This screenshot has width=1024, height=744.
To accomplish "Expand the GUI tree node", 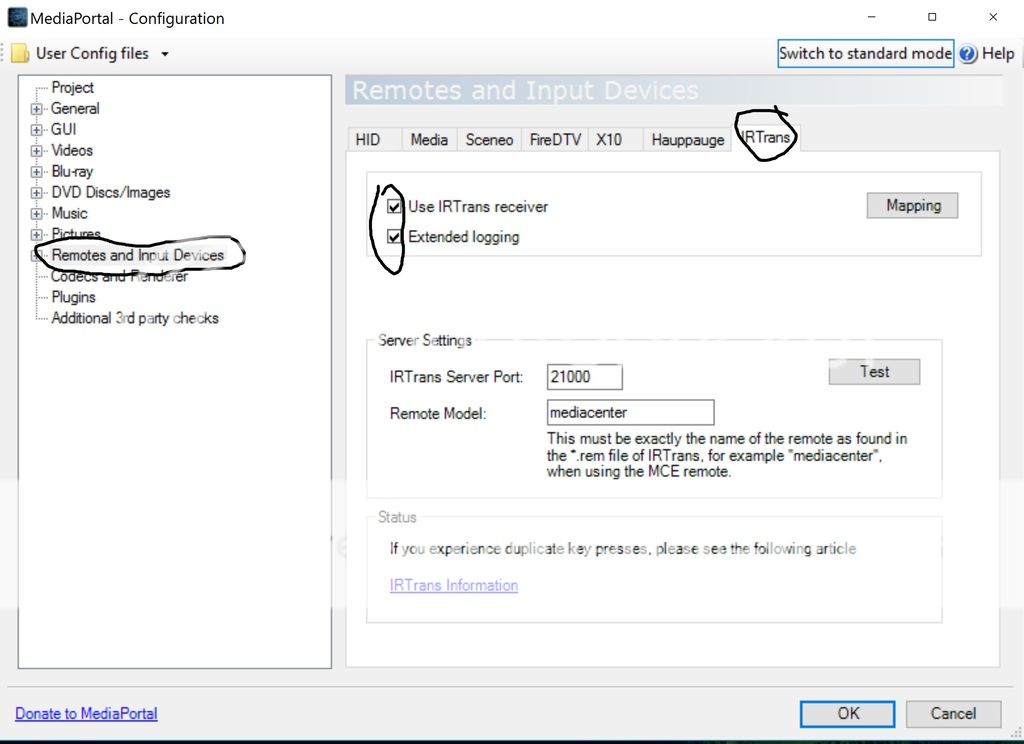I will [x=37, y=130].
